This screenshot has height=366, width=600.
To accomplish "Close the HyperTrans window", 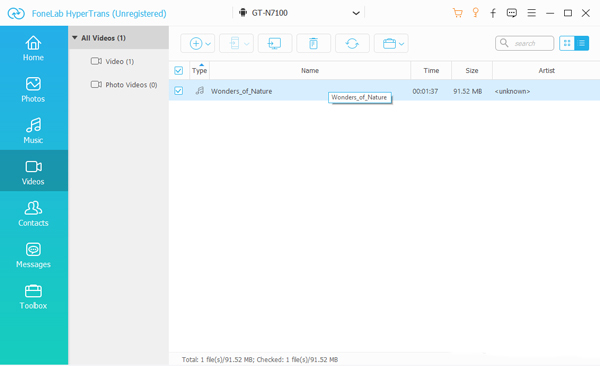I will (x=585, y=13).
